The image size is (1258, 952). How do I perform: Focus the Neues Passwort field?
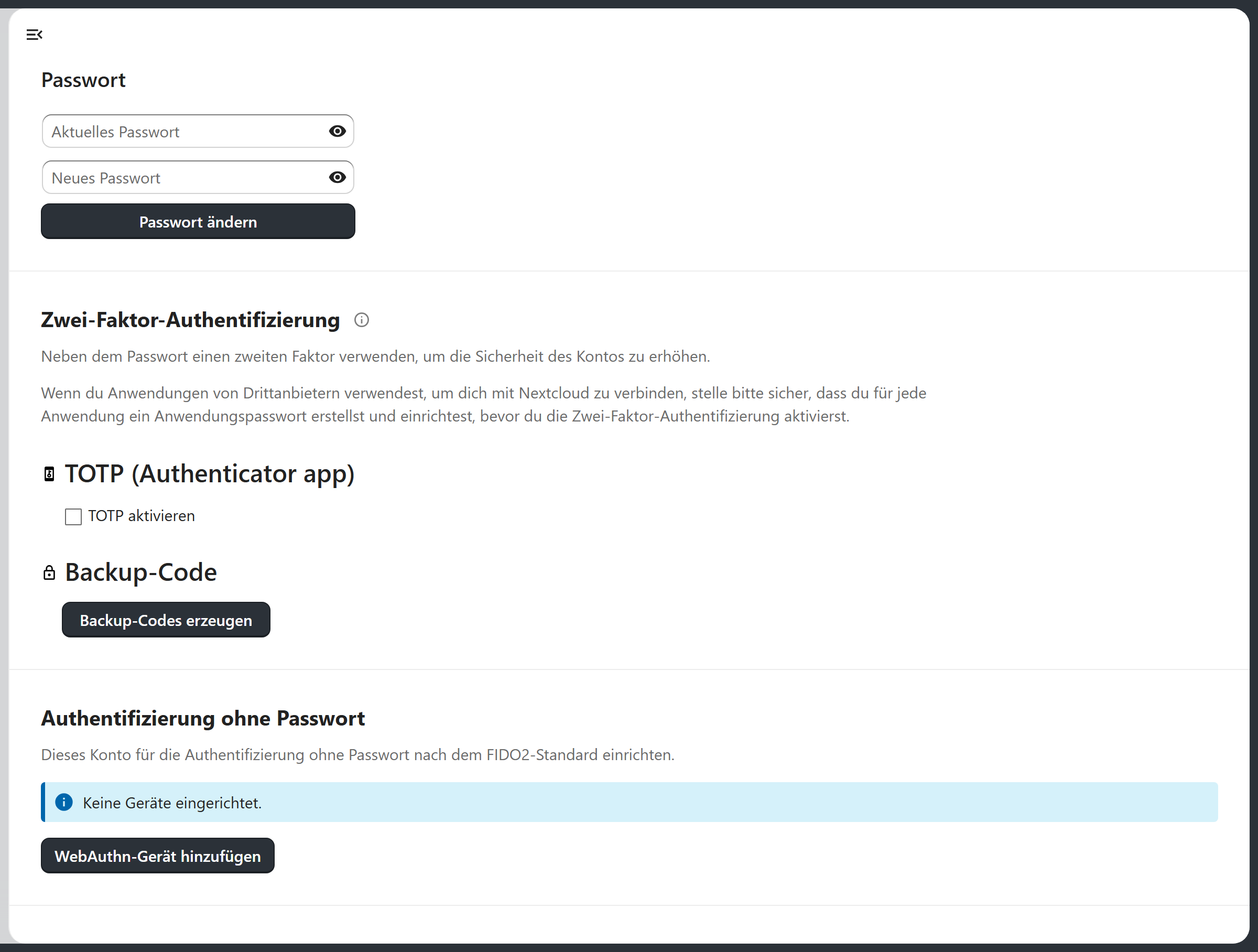click(x=198, y=177)
